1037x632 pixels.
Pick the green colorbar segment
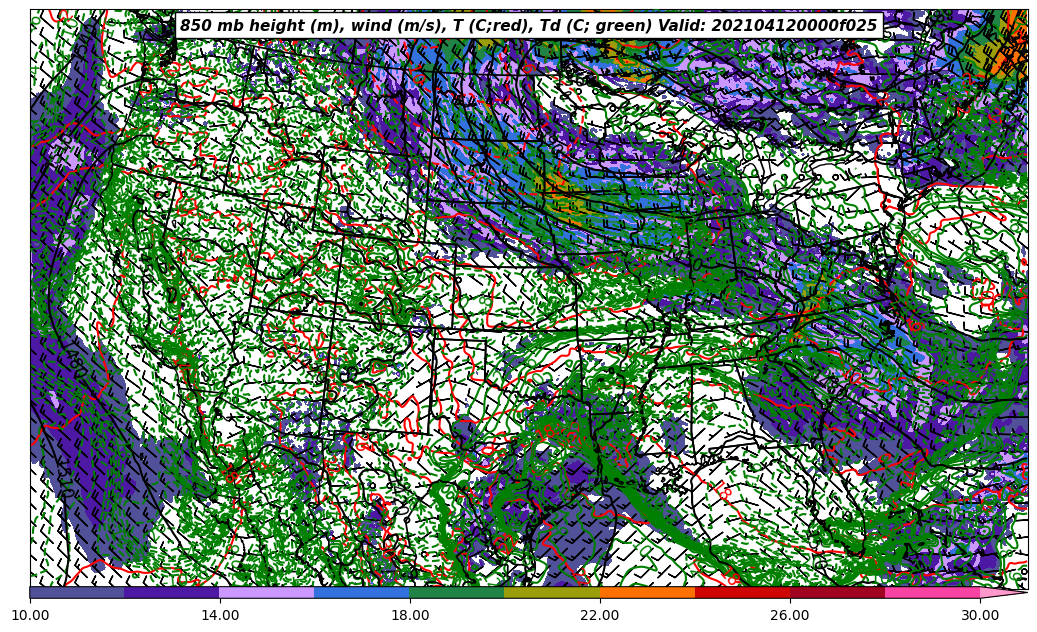(457, 592)
